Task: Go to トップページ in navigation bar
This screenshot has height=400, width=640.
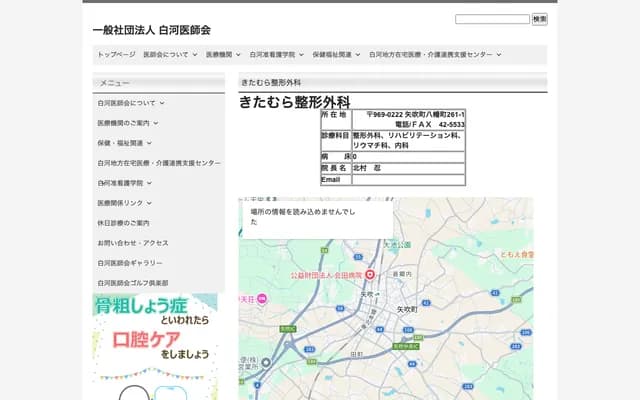Action: coord(116,55)
